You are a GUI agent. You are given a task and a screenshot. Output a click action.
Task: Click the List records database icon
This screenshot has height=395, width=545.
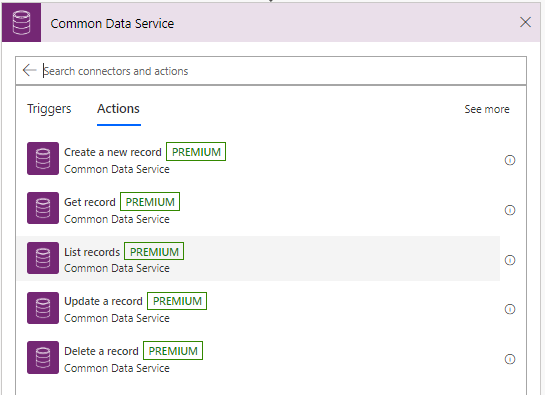coord(43,258)
